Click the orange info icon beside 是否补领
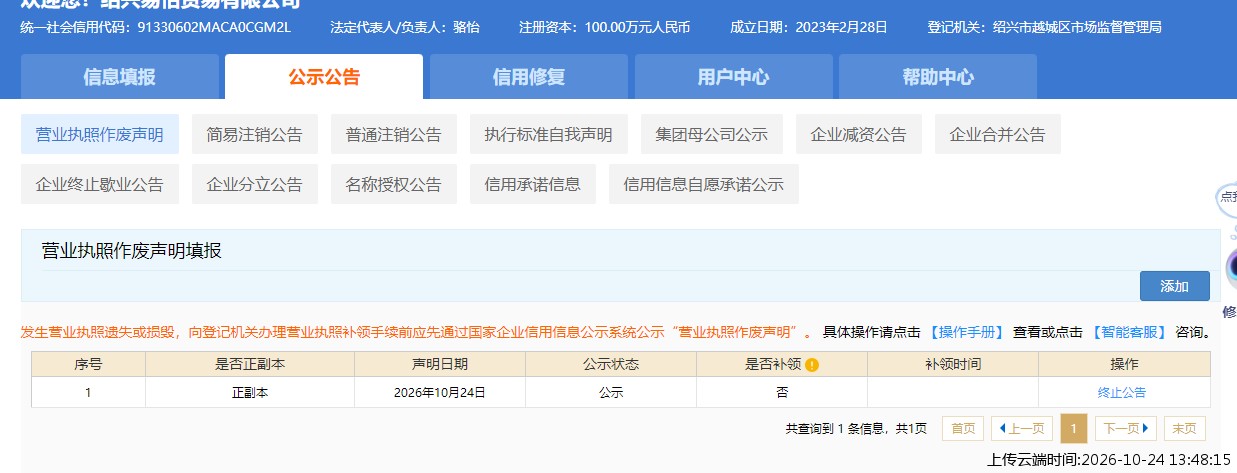Viewport: 1237px width, 473px height. (x=812, y=365)
